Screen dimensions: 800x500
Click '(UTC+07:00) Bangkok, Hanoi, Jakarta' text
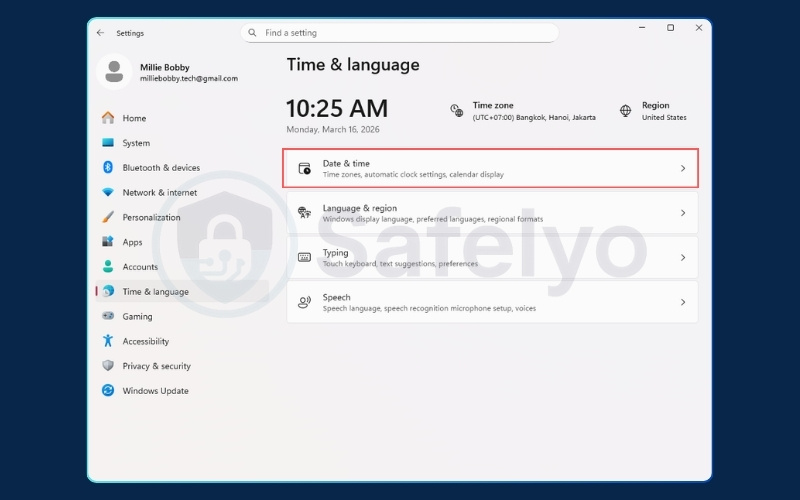[534, 117]
